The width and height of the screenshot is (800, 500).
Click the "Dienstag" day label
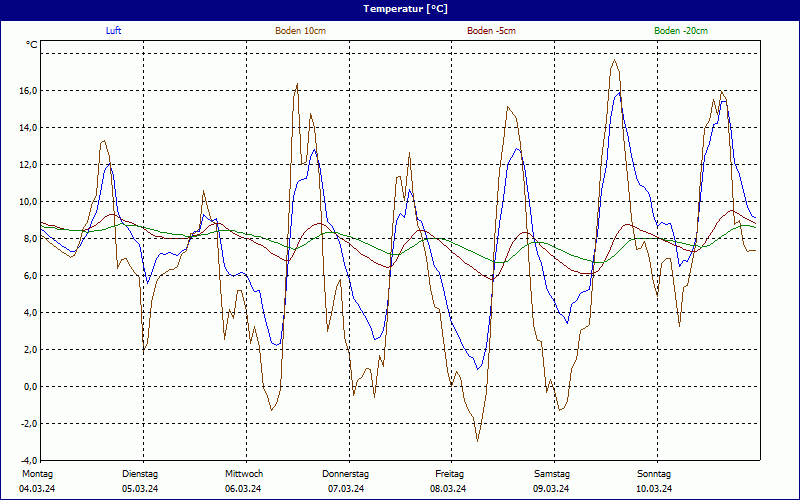pos(140,474)
